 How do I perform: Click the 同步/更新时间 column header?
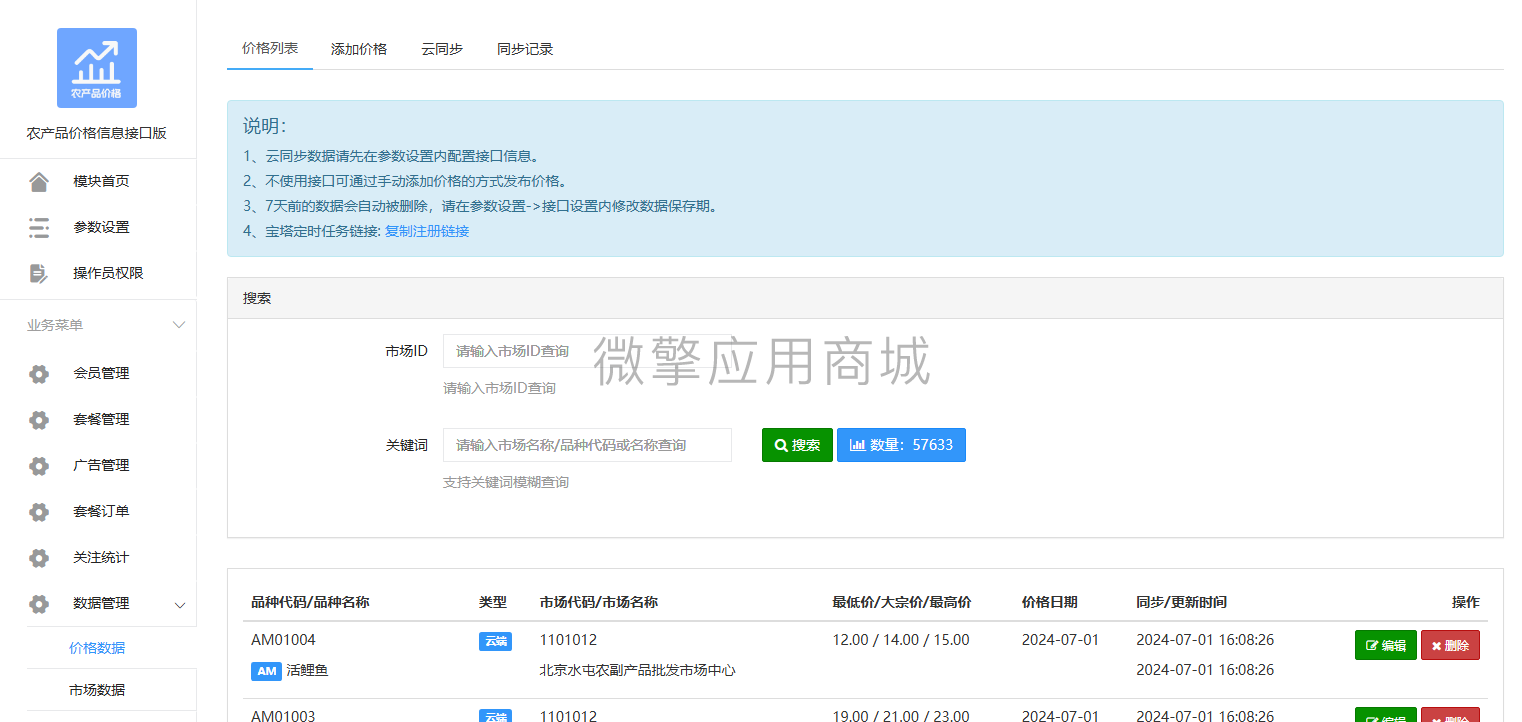pyautogui.click(x=1182, y=602)
